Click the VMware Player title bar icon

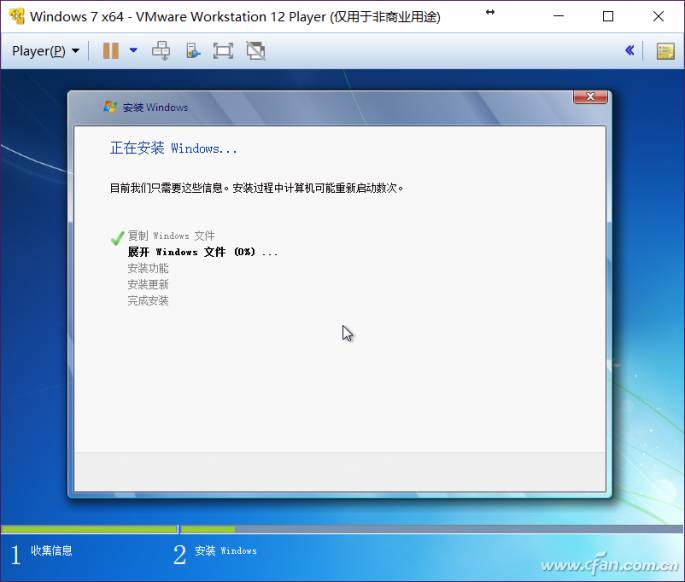click(17, 17)
